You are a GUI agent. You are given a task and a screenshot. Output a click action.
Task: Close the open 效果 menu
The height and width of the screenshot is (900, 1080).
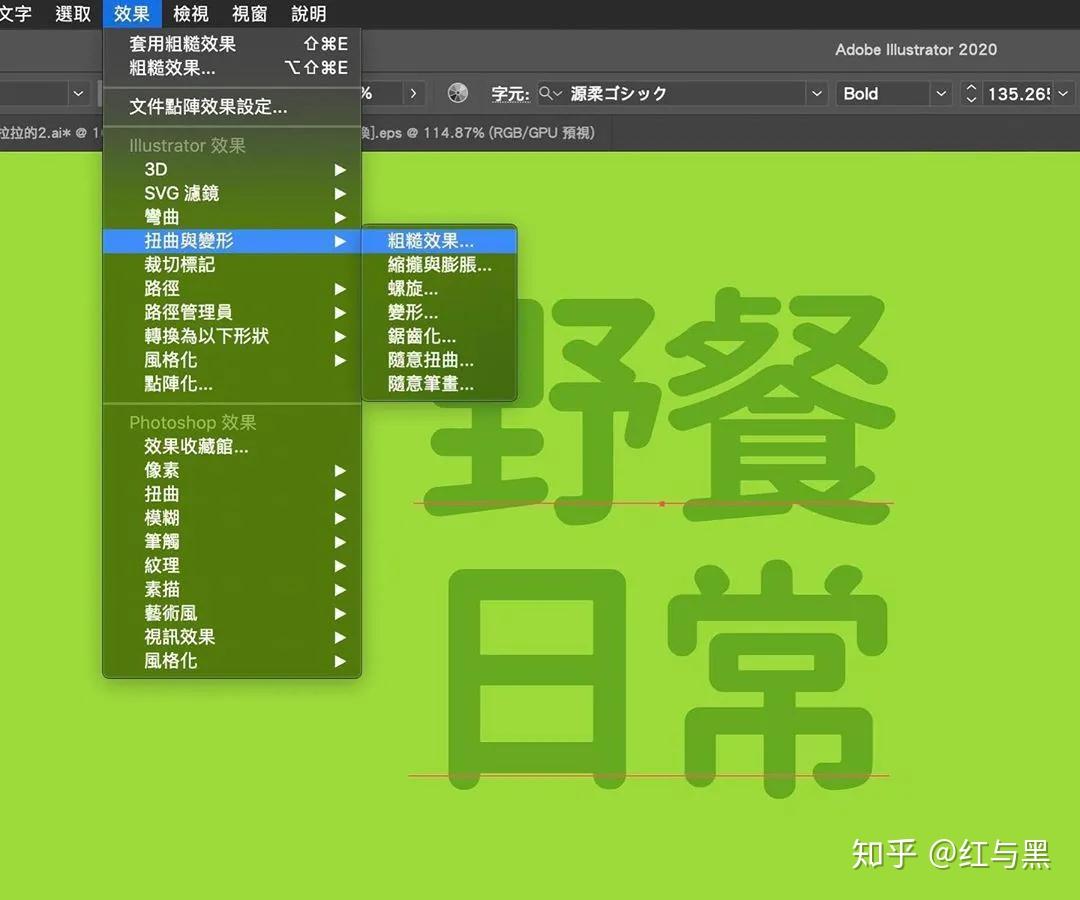coord(132,13)
